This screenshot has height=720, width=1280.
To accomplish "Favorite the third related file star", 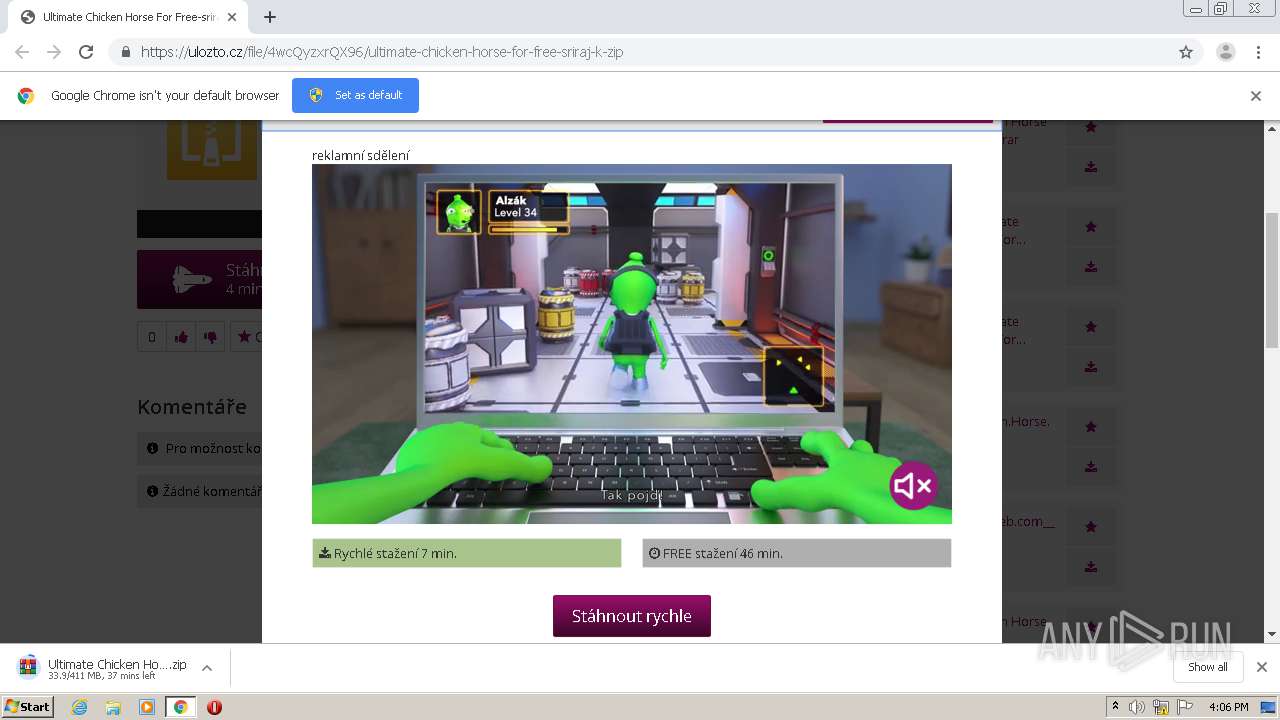I will pyautogui.click(x=1090, y=327).
